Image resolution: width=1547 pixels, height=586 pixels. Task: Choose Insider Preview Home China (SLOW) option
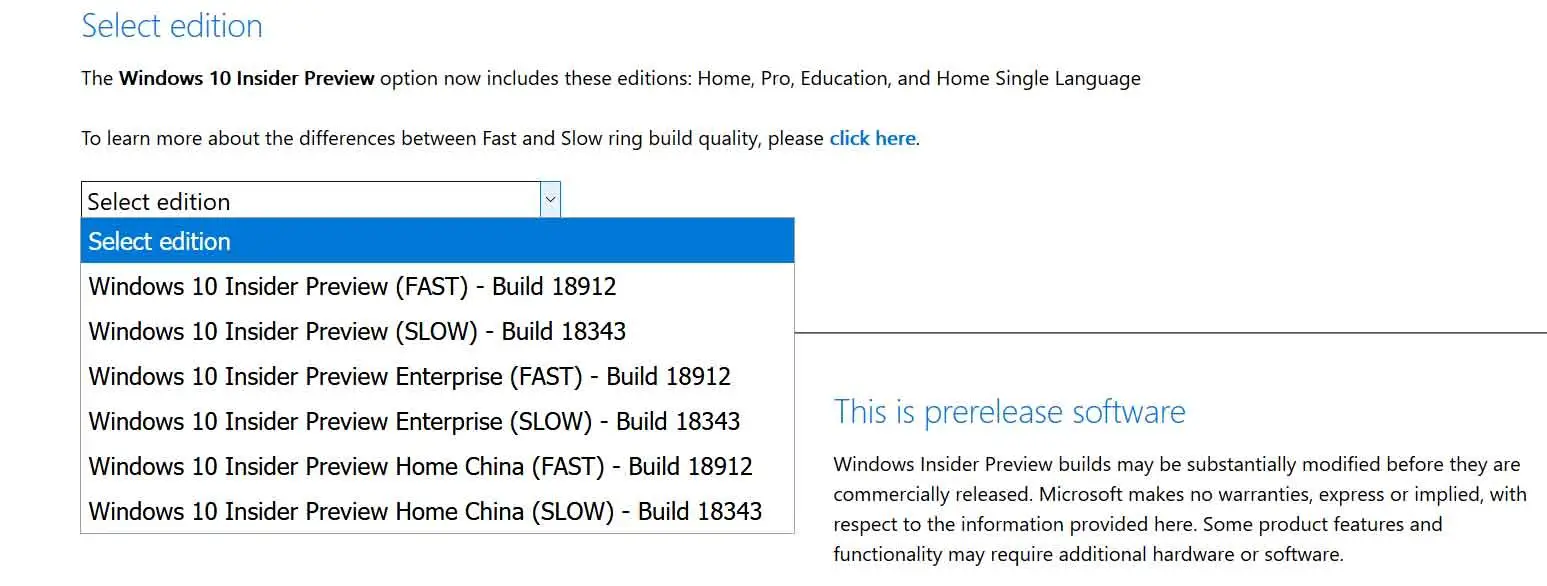point(425,511)
